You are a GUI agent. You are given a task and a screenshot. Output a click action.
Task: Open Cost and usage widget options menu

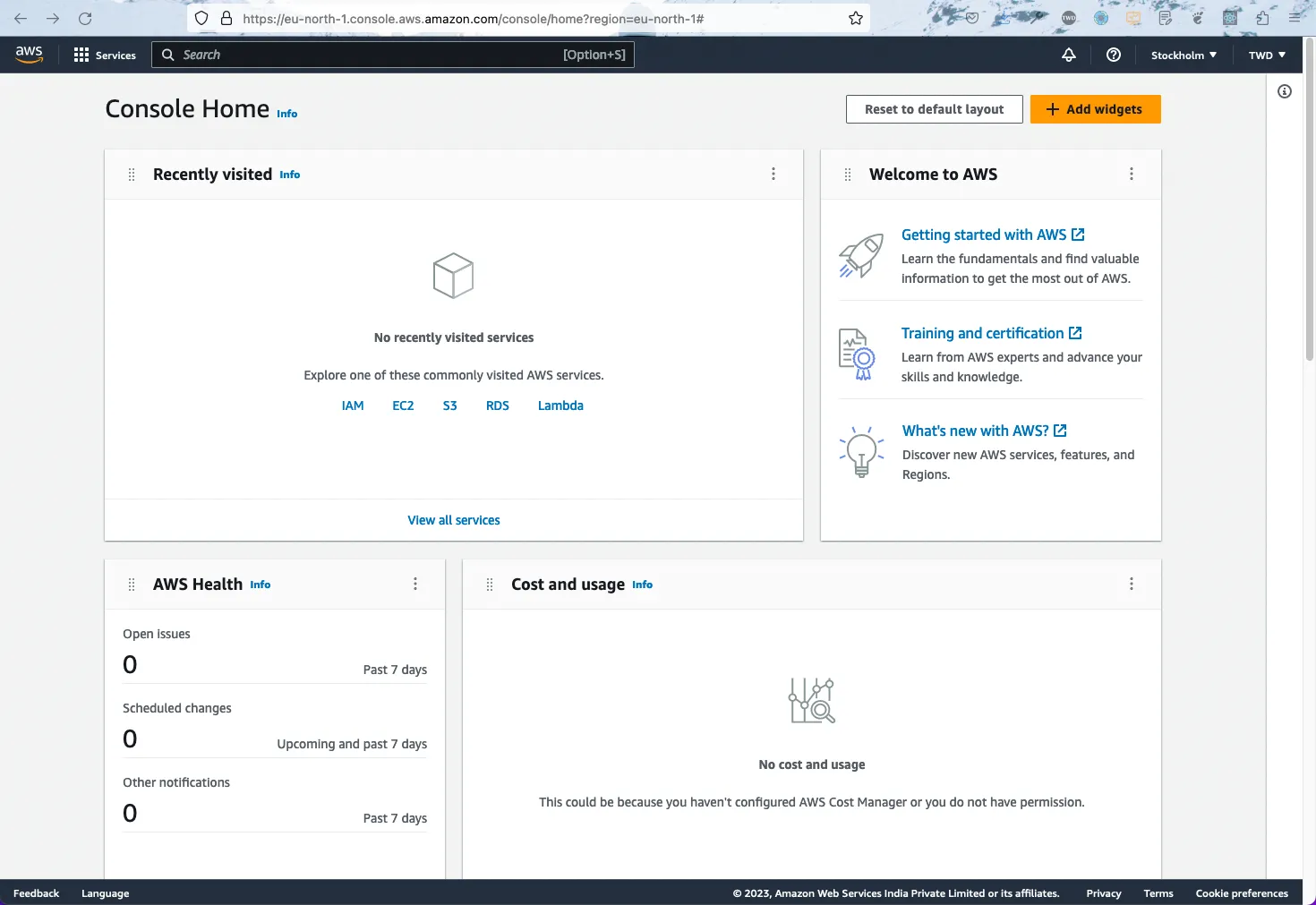pos(1132,584)
